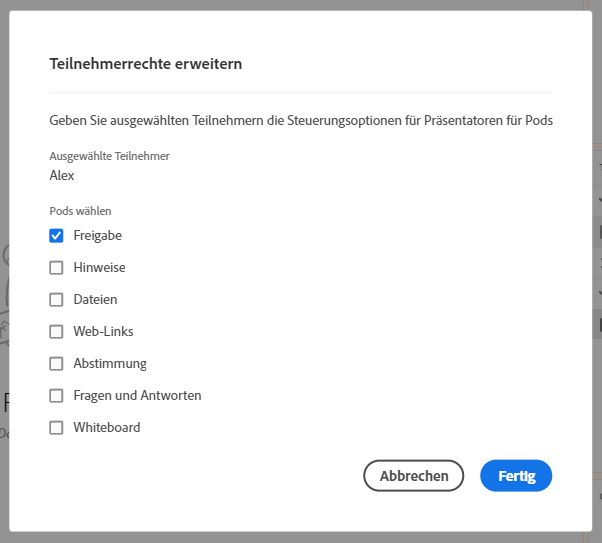Check the Web-Links checkbox
Viewport: 602px width, 543px height.
pyautogui.click(x=57, y=332)
